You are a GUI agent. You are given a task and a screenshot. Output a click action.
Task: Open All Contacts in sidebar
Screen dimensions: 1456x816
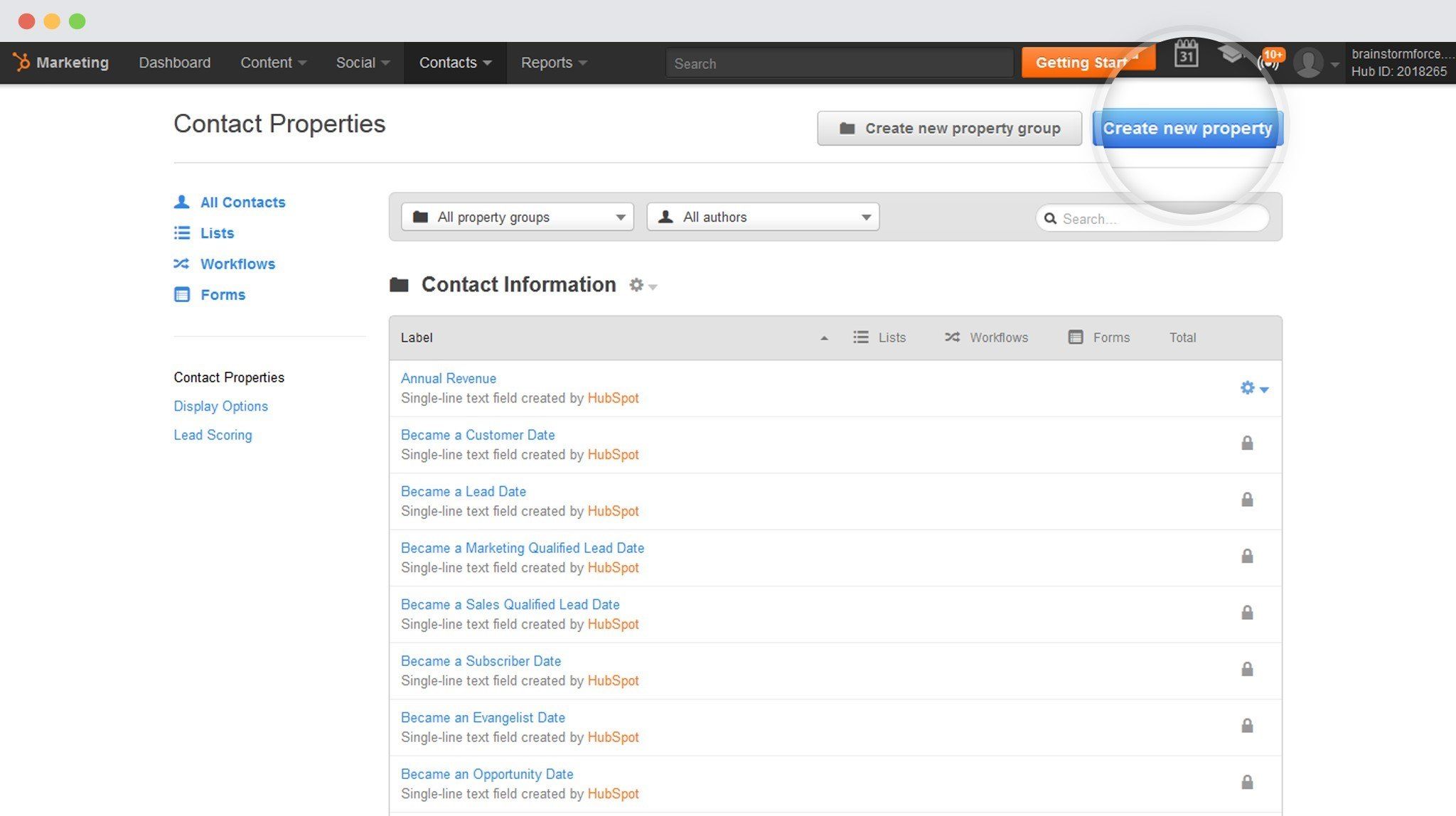[242, 202]
